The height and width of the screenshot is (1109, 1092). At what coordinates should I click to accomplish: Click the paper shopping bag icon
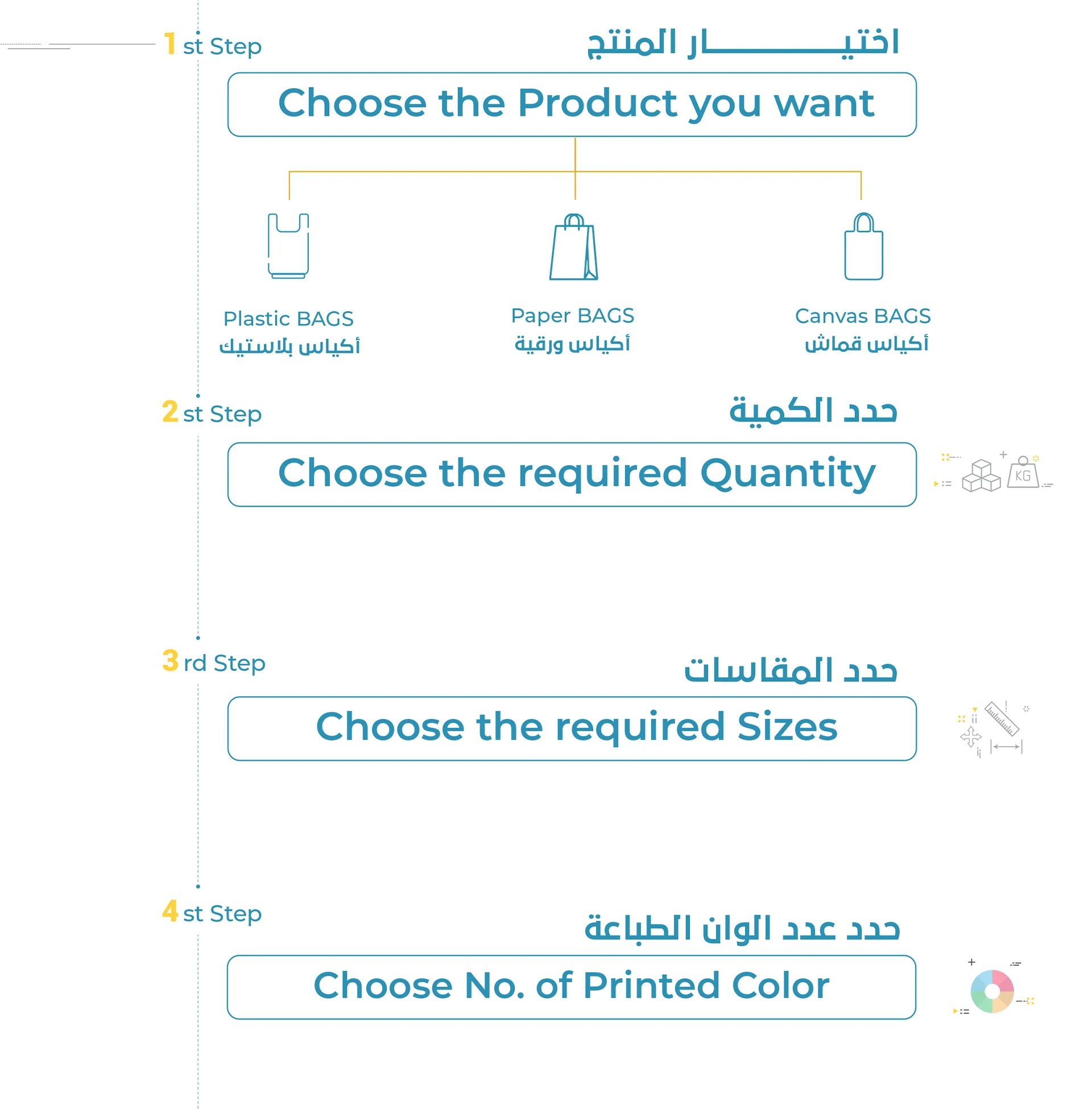point(573,247)
